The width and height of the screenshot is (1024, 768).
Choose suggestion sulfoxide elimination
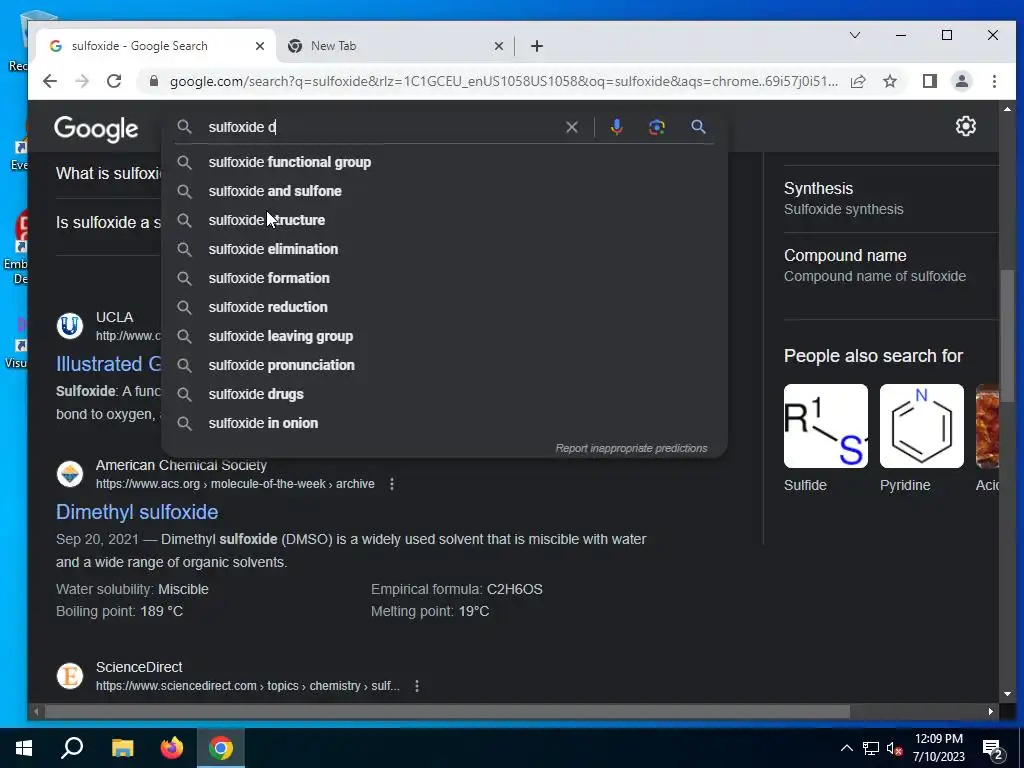[x=444, y=249]
